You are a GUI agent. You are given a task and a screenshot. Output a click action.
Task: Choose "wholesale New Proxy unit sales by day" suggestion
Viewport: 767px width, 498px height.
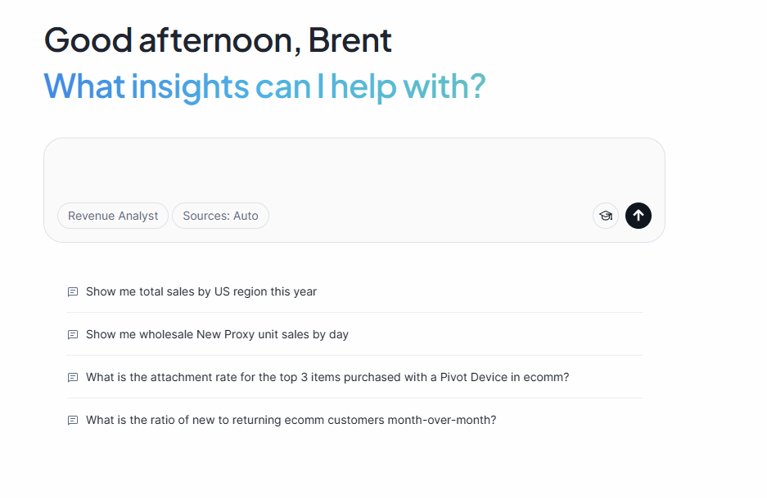[x=217, y=335]
